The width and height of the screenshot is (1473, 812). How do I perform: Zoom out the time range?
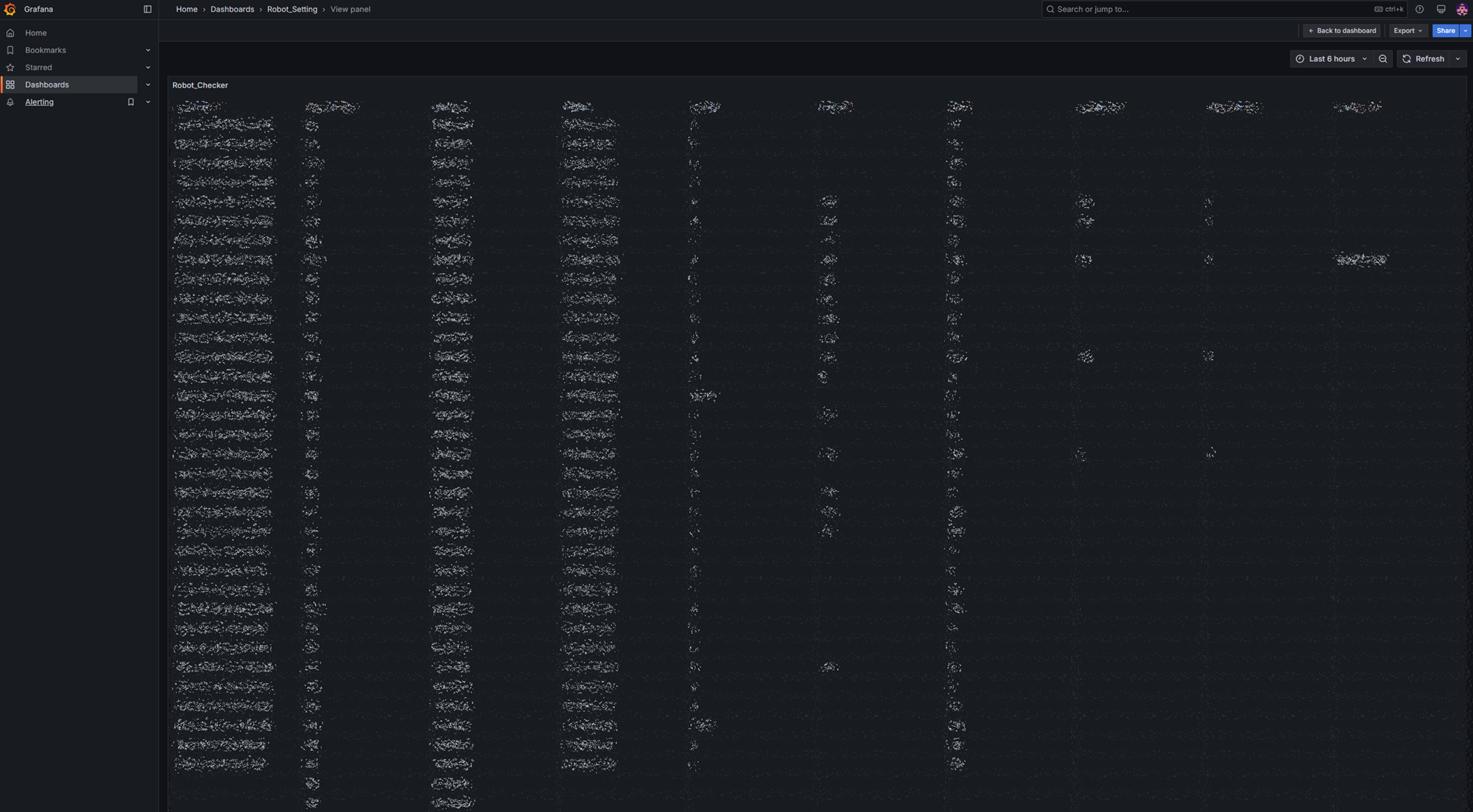click(x=1382, y=59)
